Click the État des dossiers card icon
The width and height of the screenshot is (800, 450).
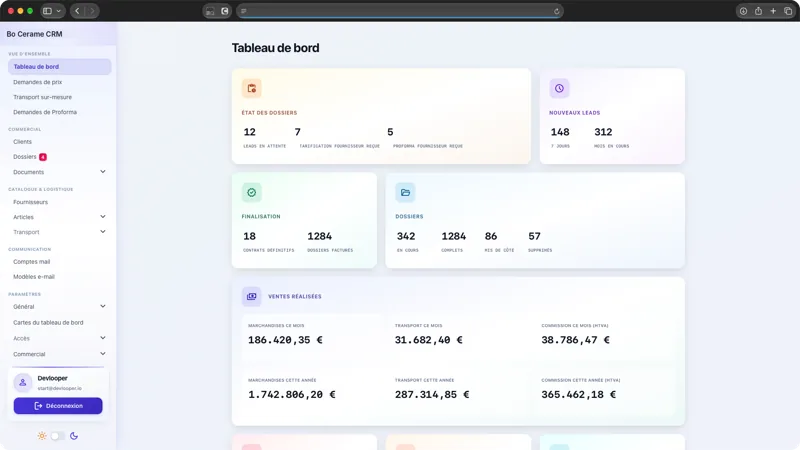pyautogui.click(x=252, y=88)
